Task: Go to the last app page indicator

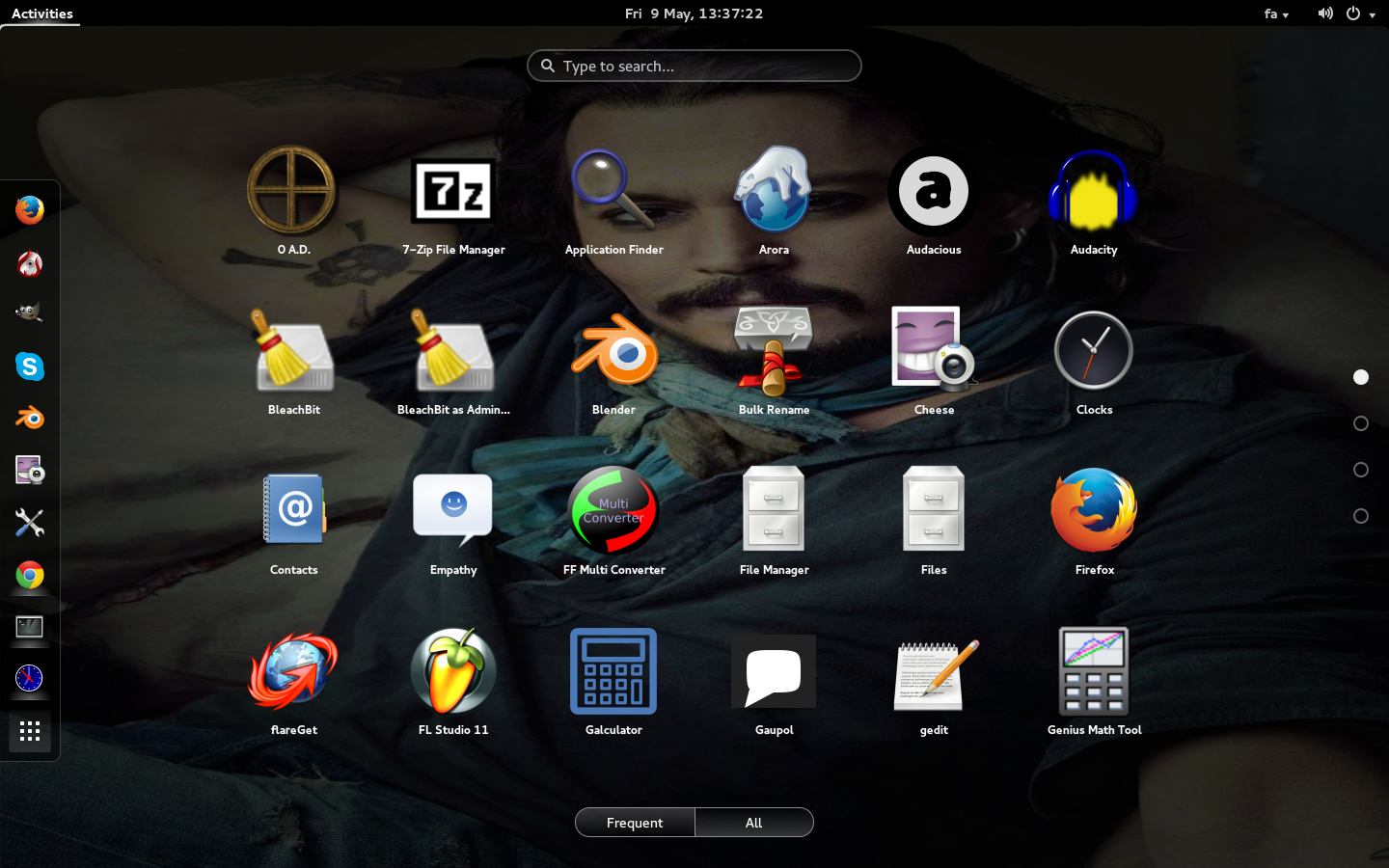Action: [x=1361, y=516]
